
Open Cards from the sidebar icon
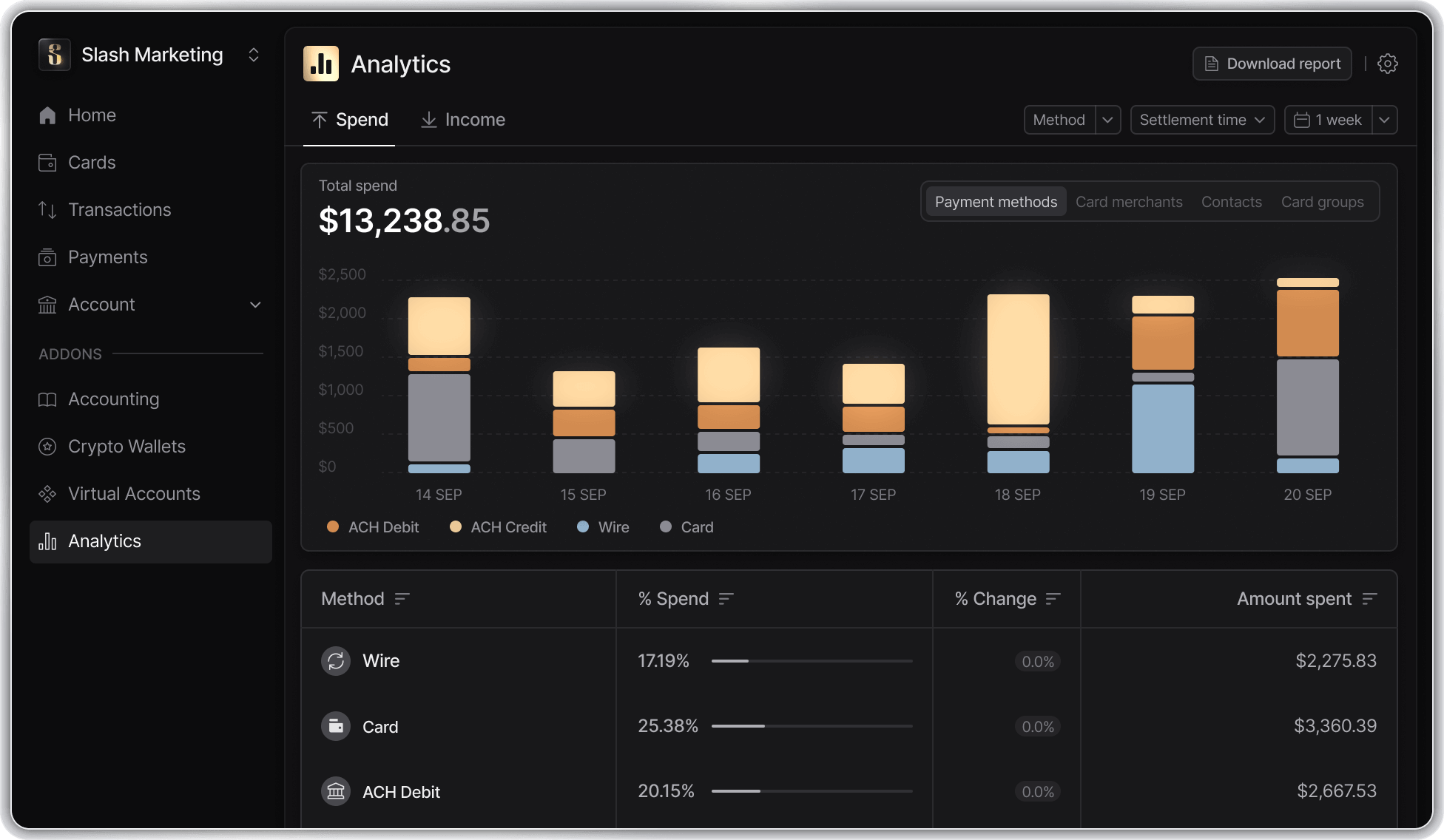click(47, 163)
